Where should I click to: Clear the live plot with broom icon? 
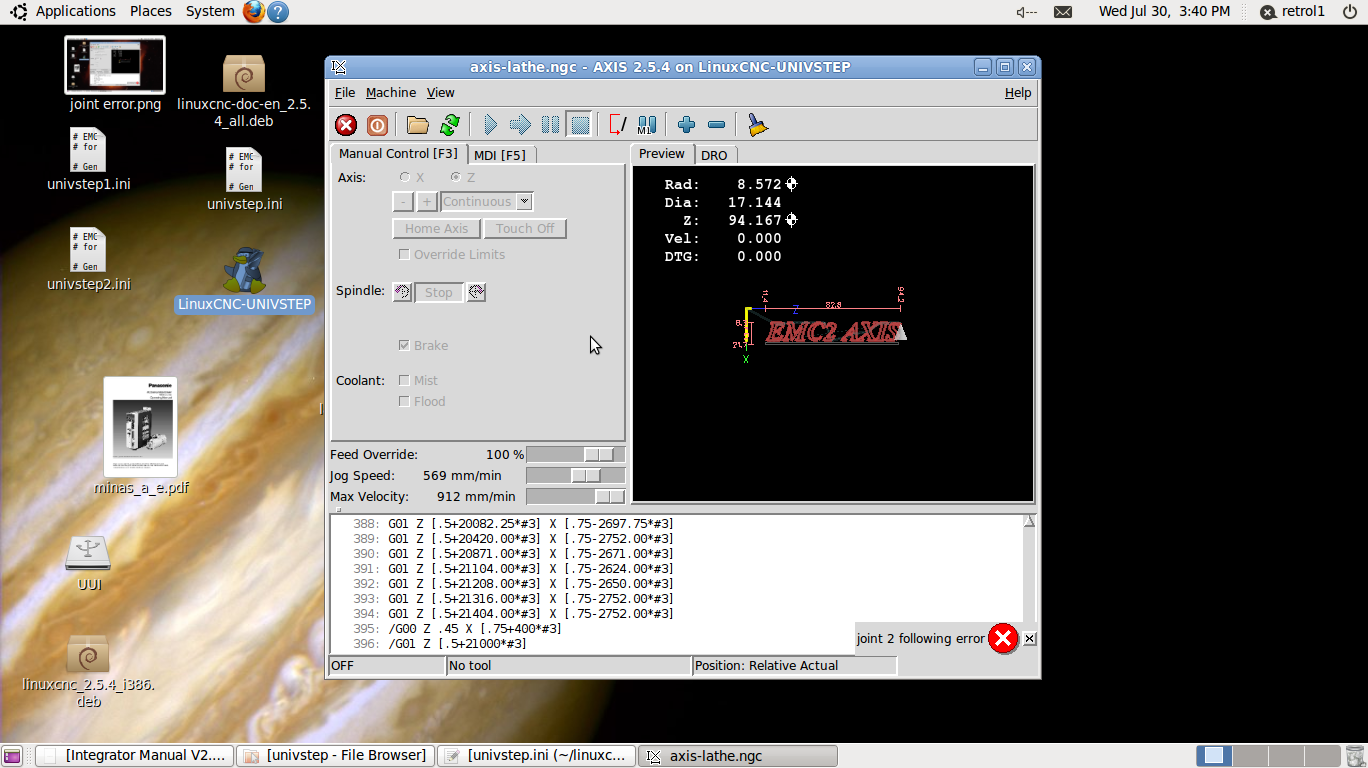(757, 125)
